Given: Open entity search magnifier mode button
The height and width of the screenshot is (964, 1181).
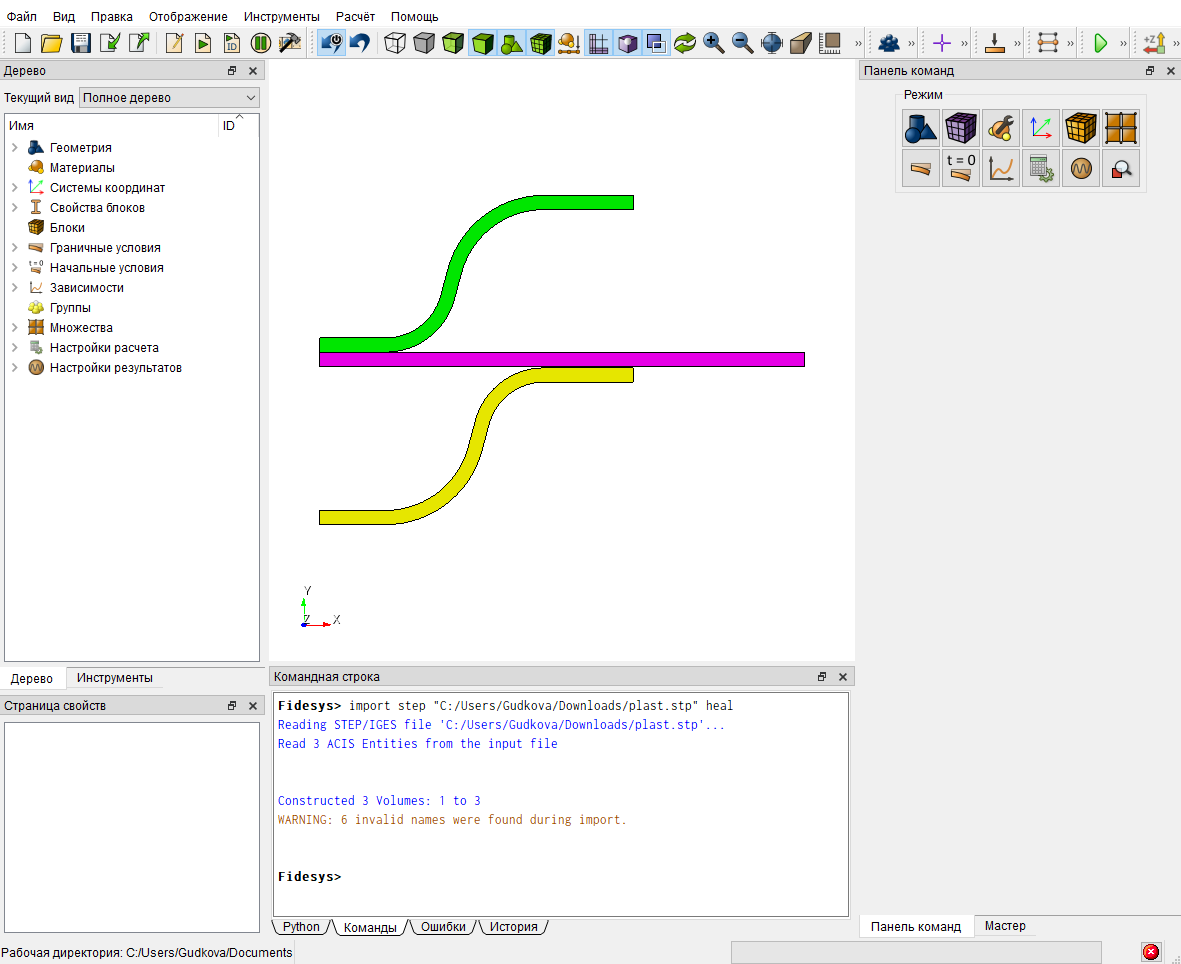Looking at the screenshot, I should pyautogui.click(x=1121, y=168).
